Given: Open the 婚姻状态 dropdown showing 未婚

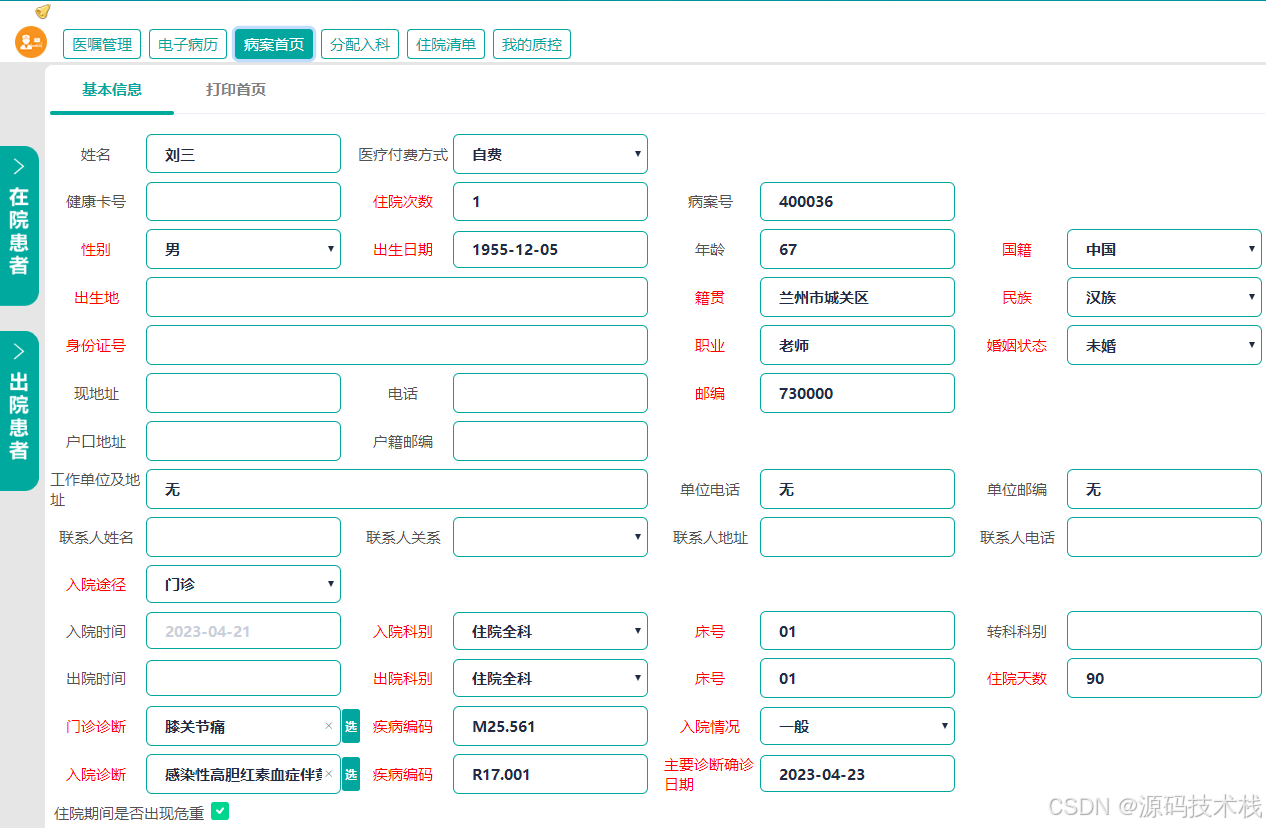Looking at the screenshot, I should point(1164,345).
